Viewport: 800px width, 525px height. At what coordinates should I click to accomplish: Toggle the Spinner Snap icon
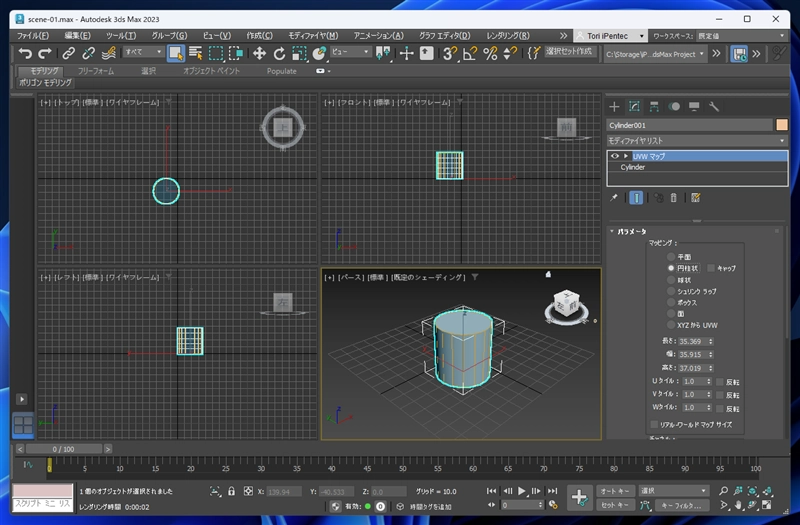pos(509,53)
